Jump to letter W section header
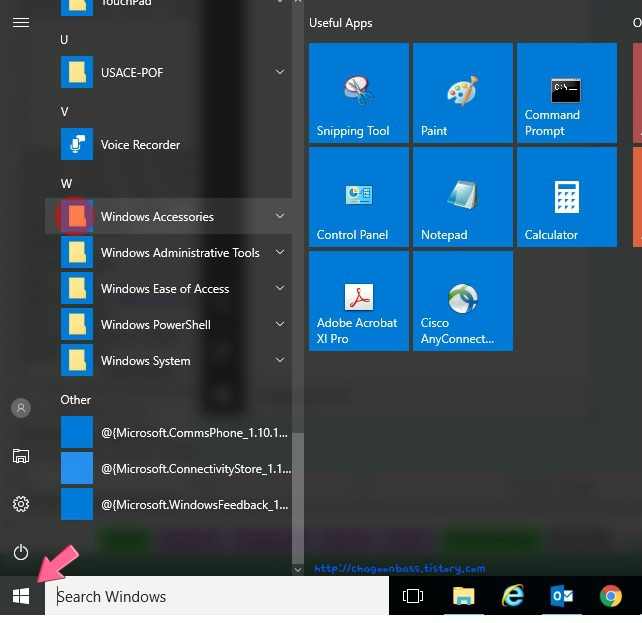The height and width of the screenshot is (623, 642). point(66,183)
